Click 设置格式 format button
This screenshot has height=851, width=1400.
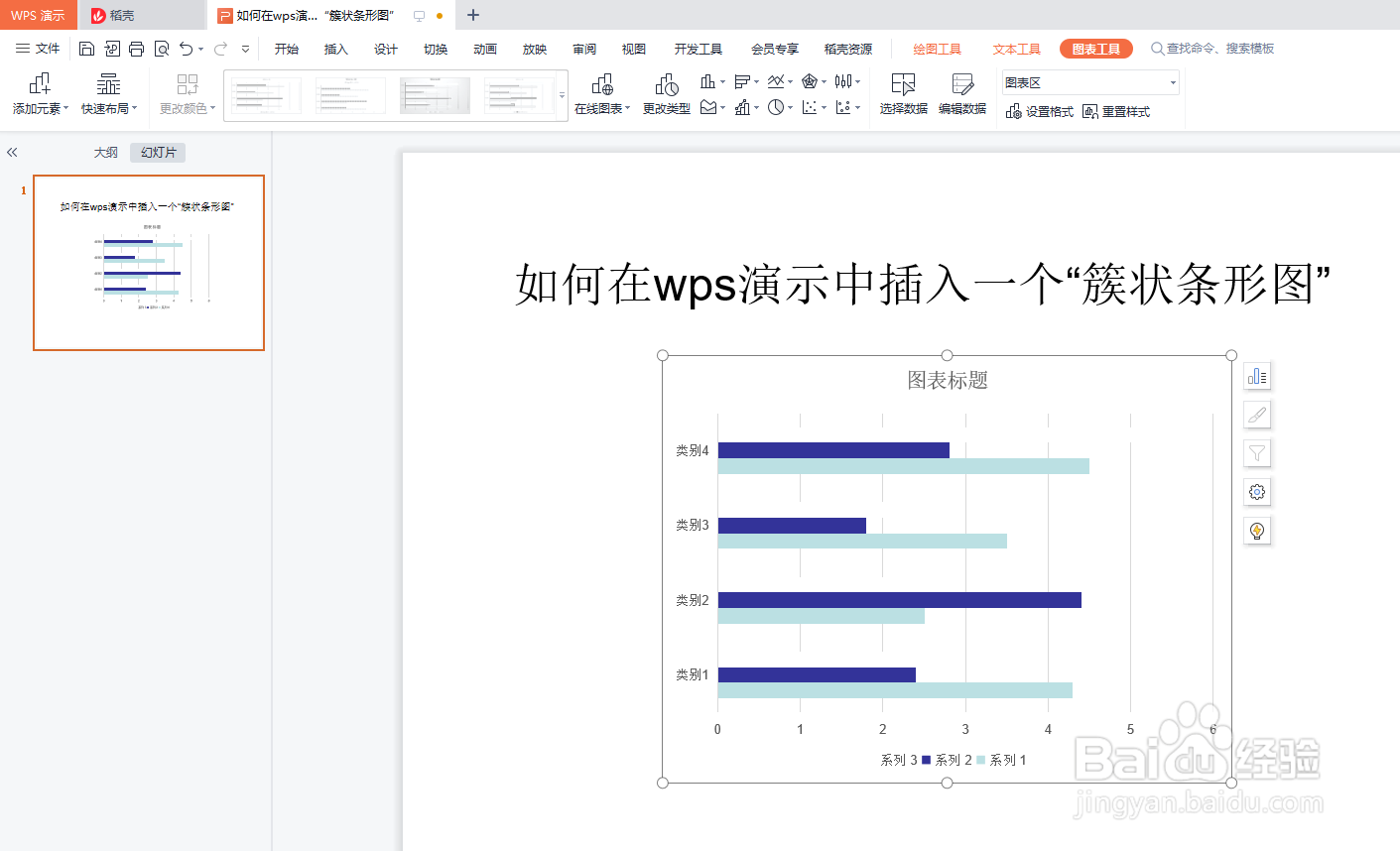[x=1040, y=112]
